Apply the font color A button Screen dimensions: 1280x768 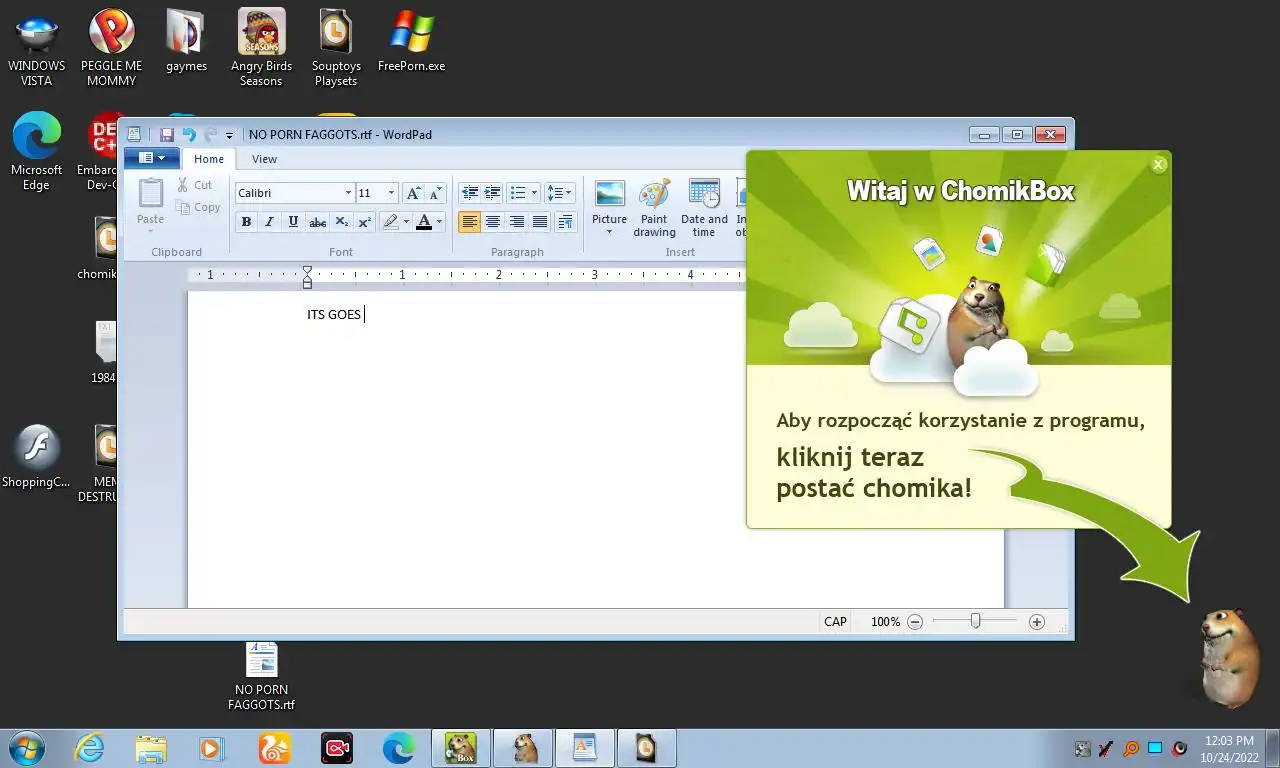click(x=424, y=222)
